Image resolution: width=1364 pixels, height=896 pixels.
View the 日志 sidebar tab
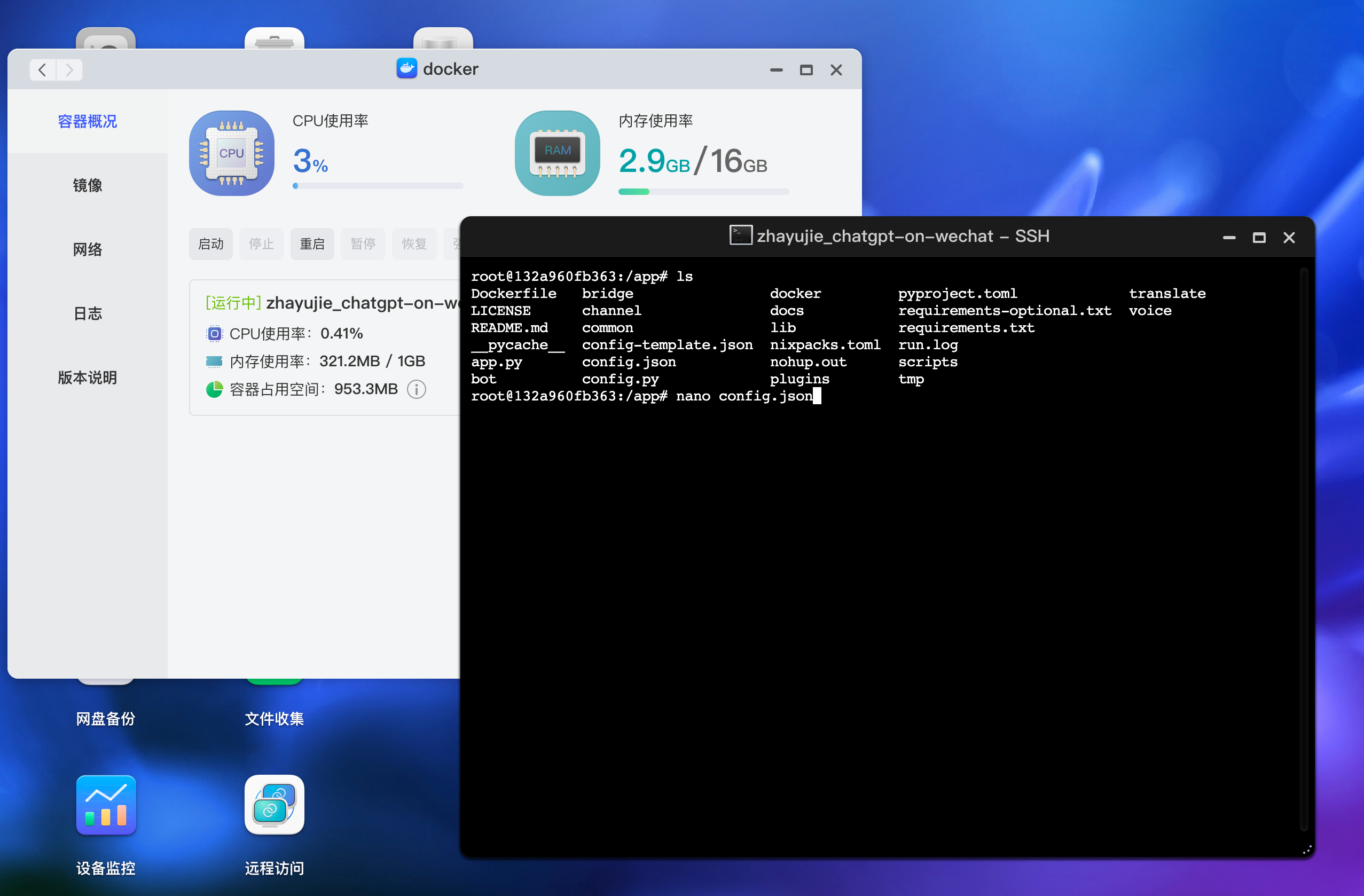pyautogui.click(x=88, y=314)
